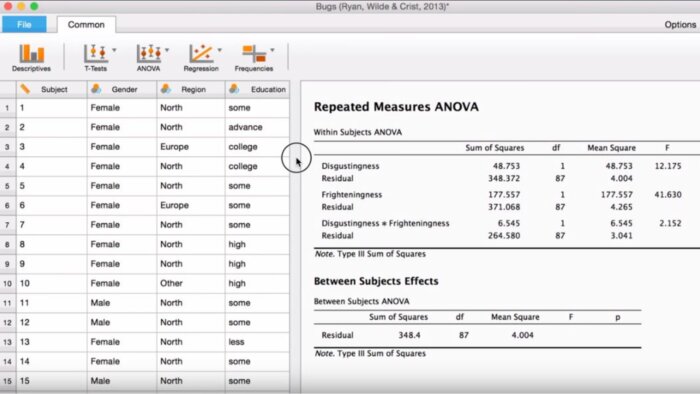Click the Disgustingness * Frighteningness interaction row
Screen dimensions: 700x394
(x=385, y=223)
